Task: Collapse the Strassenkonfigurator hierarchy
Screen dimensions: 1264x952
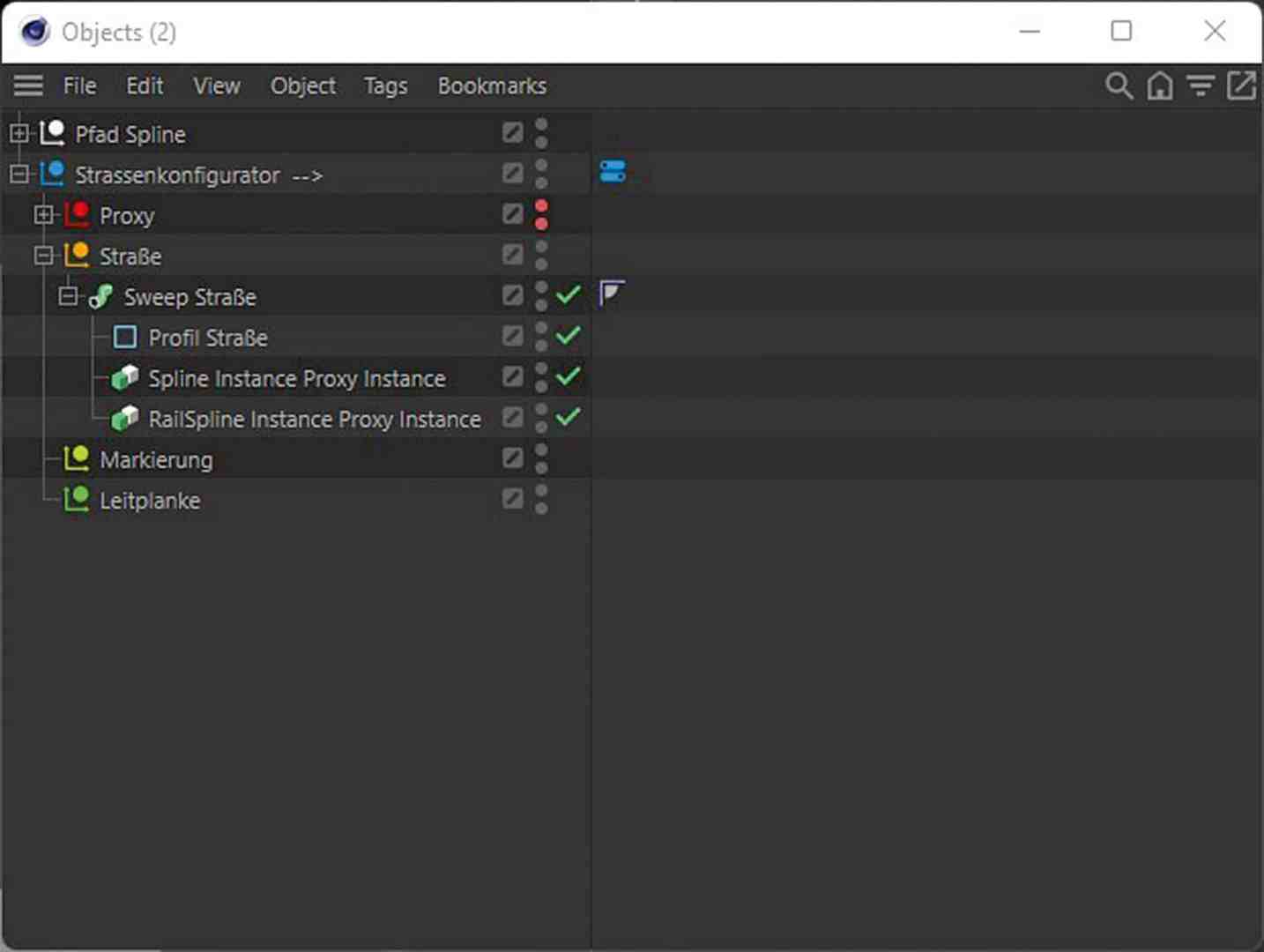Action: coord(18,173)
